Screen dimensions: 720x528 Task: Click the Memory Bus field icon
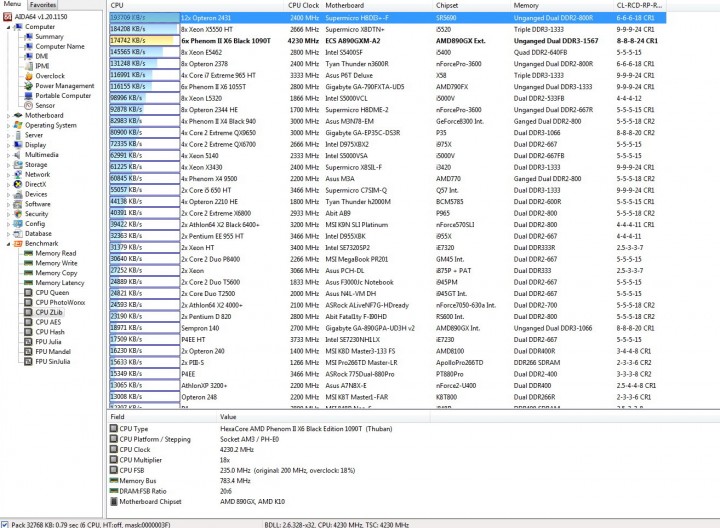114,481
